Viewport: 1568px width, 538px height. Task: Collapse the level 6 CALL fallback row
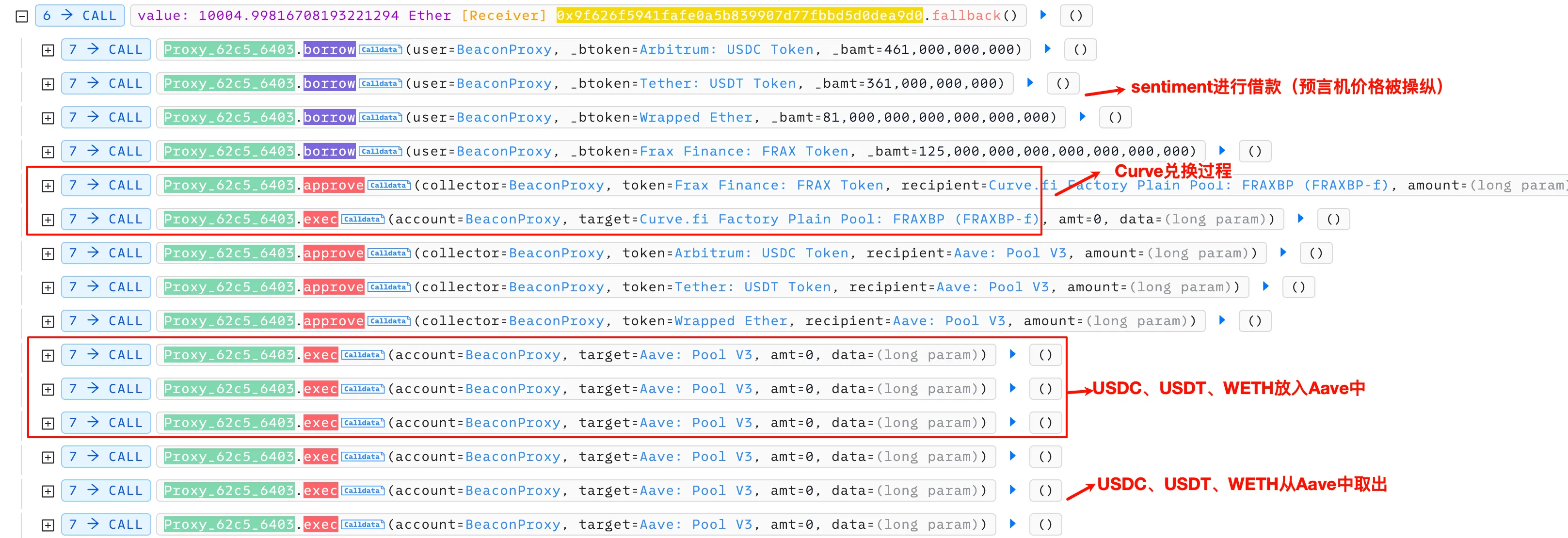pyautogui.click(x=22, y=16)
